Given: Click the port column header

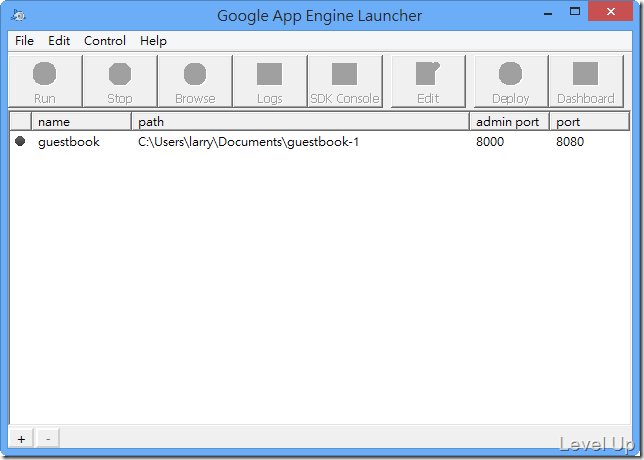Looking at the screenshot, I should (x=590, y=122).
